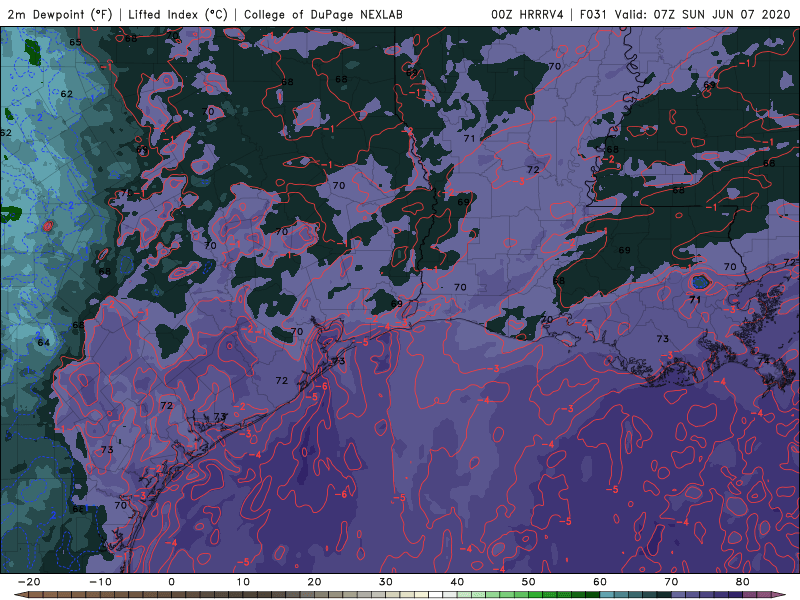Click the "Valid: 07Z SUN JUN 07 2020" timestamp
800x600 pixels.
(x=702, y=14)
